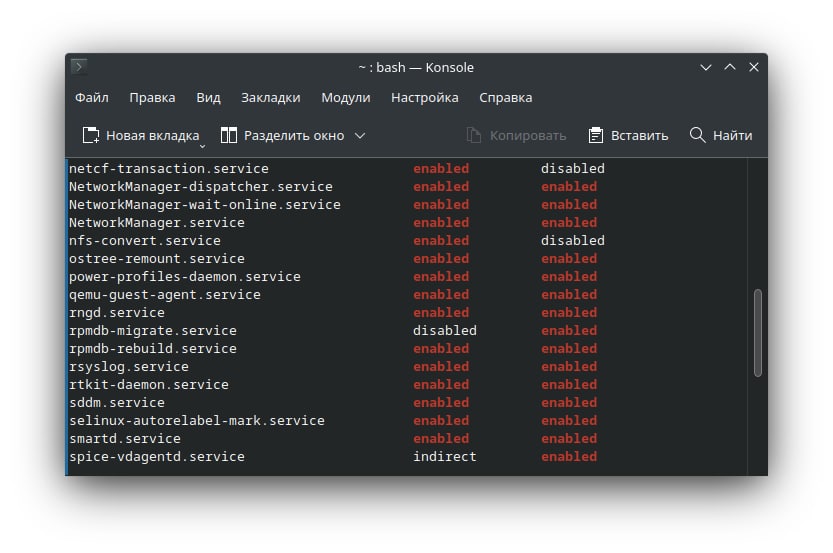Click the Разделить окно split view icon
The image size is (833, 553).
[229, 135]
